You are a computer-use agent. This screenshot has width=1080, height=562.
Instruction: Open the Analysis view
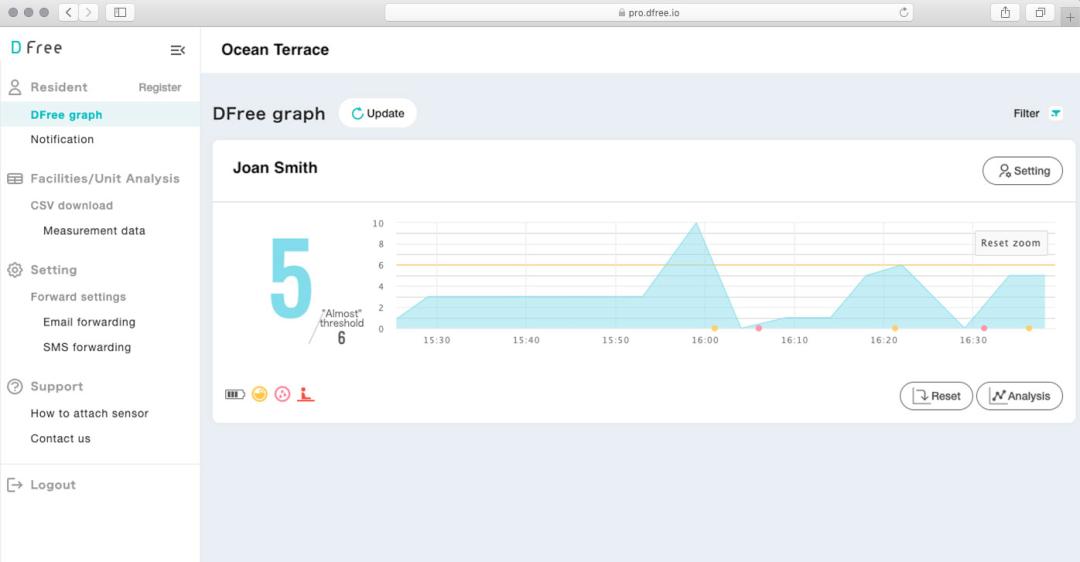point(1019,396)
